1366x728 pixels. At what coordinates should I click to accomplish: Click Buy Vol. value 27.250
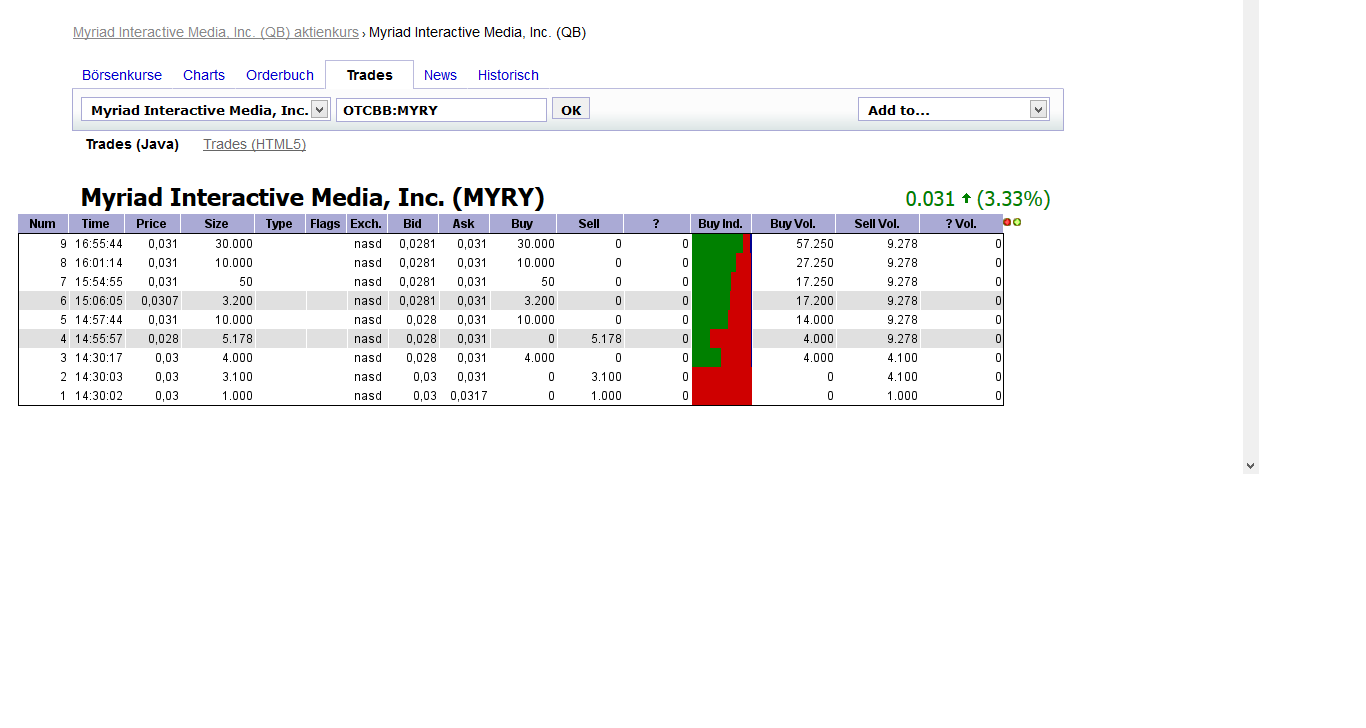coord(815,263)
